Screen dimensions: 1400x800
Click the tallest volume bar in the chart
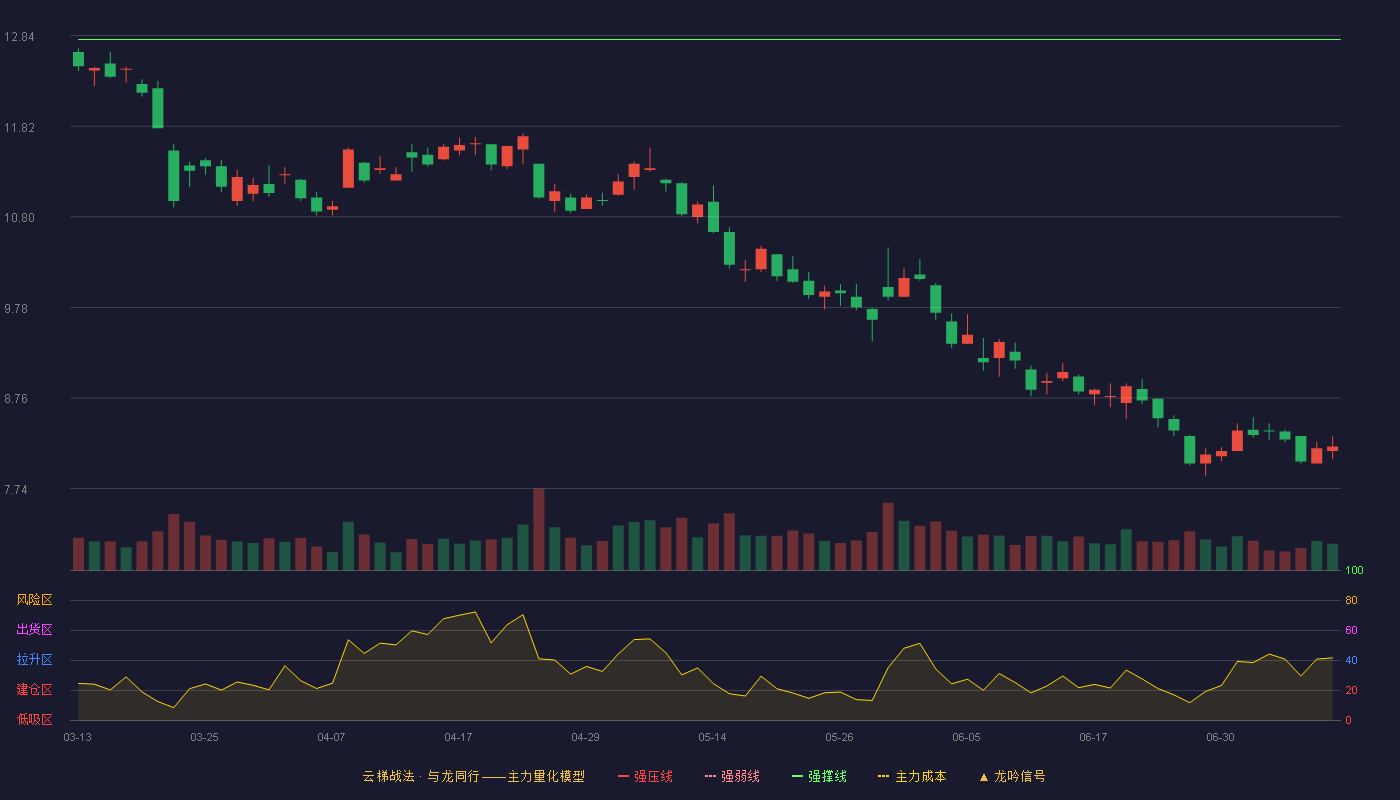click(x=539, y=529)
